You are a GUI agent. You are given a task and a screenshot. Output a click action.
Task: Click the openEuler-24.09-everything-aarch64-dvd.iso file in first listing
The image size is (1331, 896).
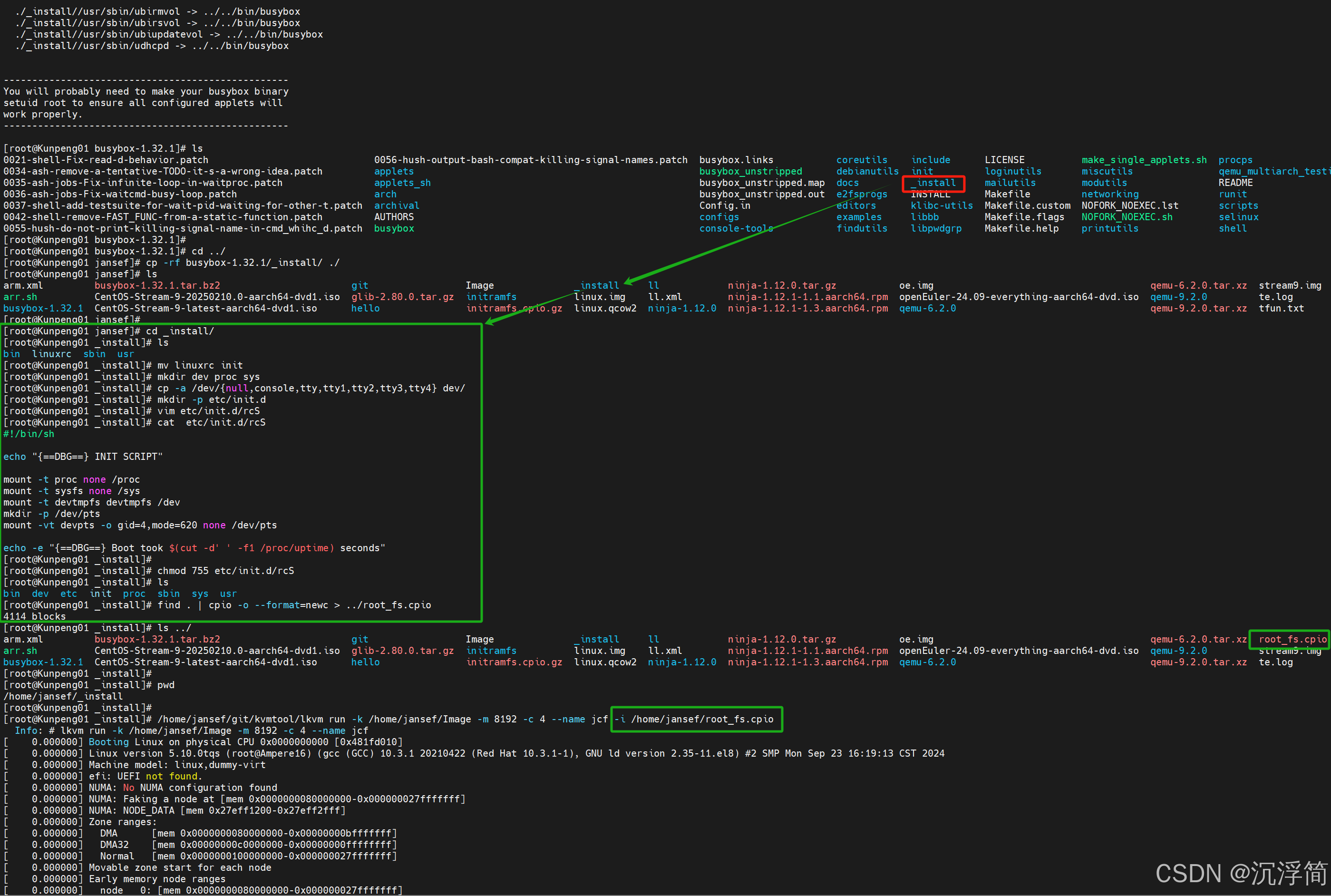pyautogui.click(x=1019, y=297)
